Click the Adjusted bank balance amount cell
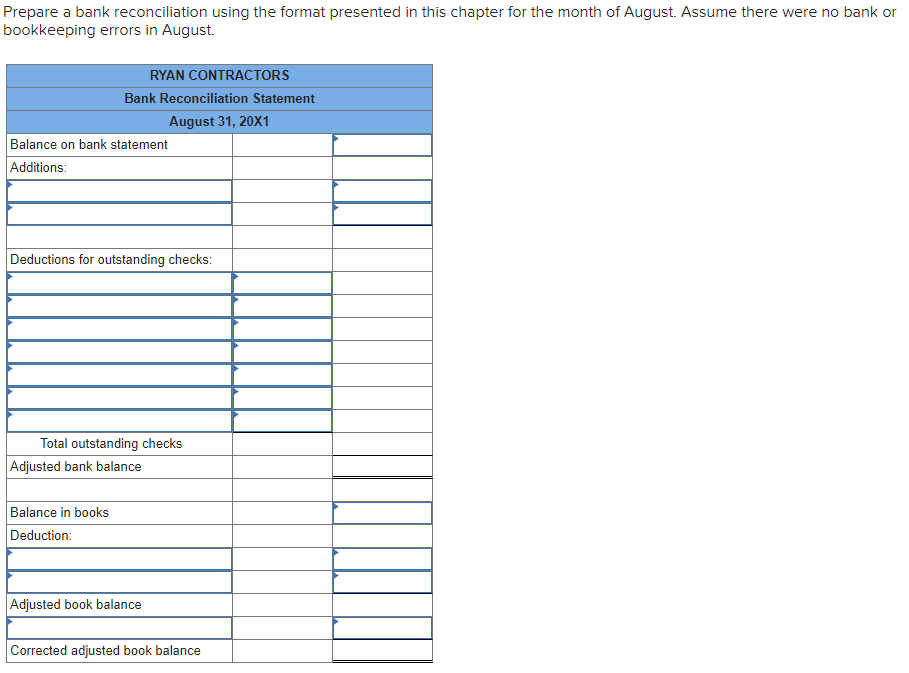Image resolution: width=909 pixels, height=673 pixels. click(382, 466)
